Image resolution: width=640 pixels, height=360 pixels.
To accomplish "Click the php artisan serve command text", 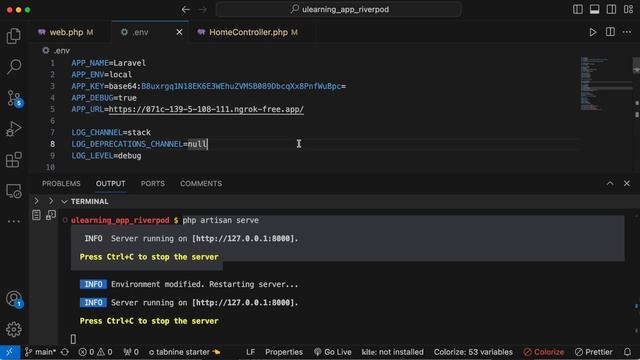I will 220,220.
